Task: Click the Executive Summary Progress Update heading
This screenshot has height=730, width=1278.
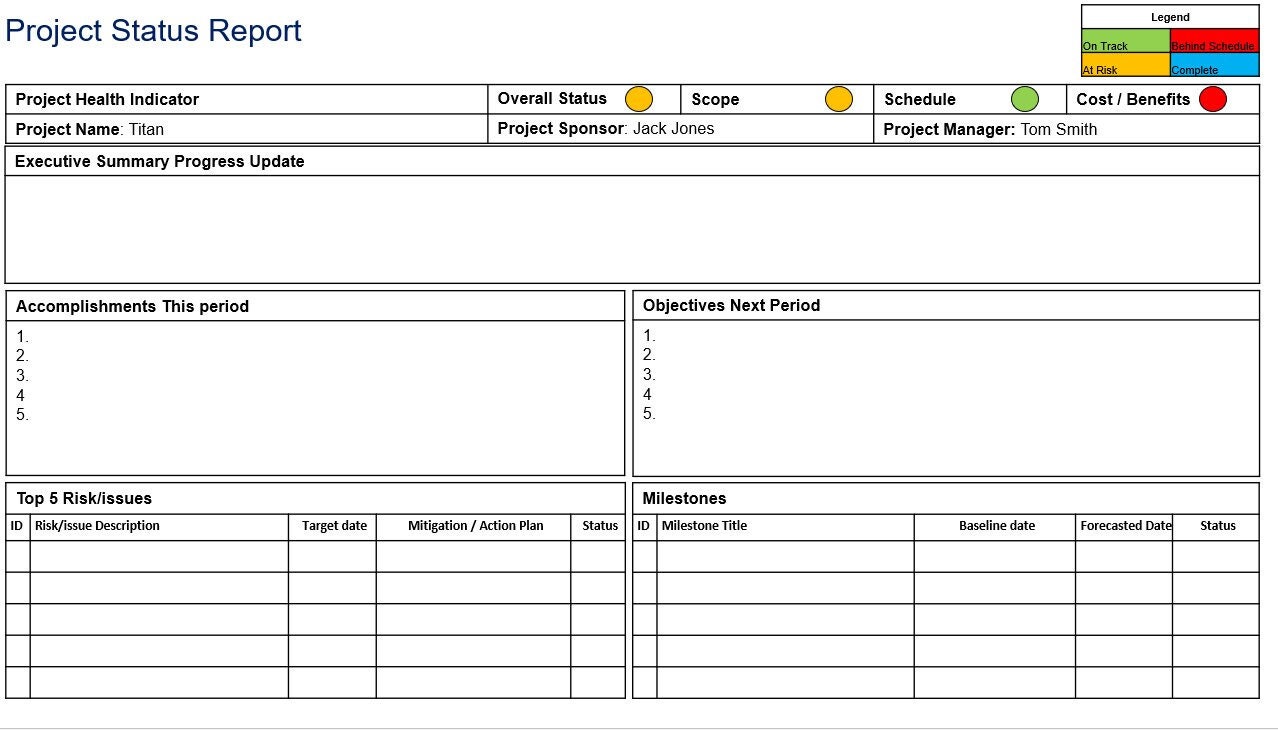Action: [160, 161]
